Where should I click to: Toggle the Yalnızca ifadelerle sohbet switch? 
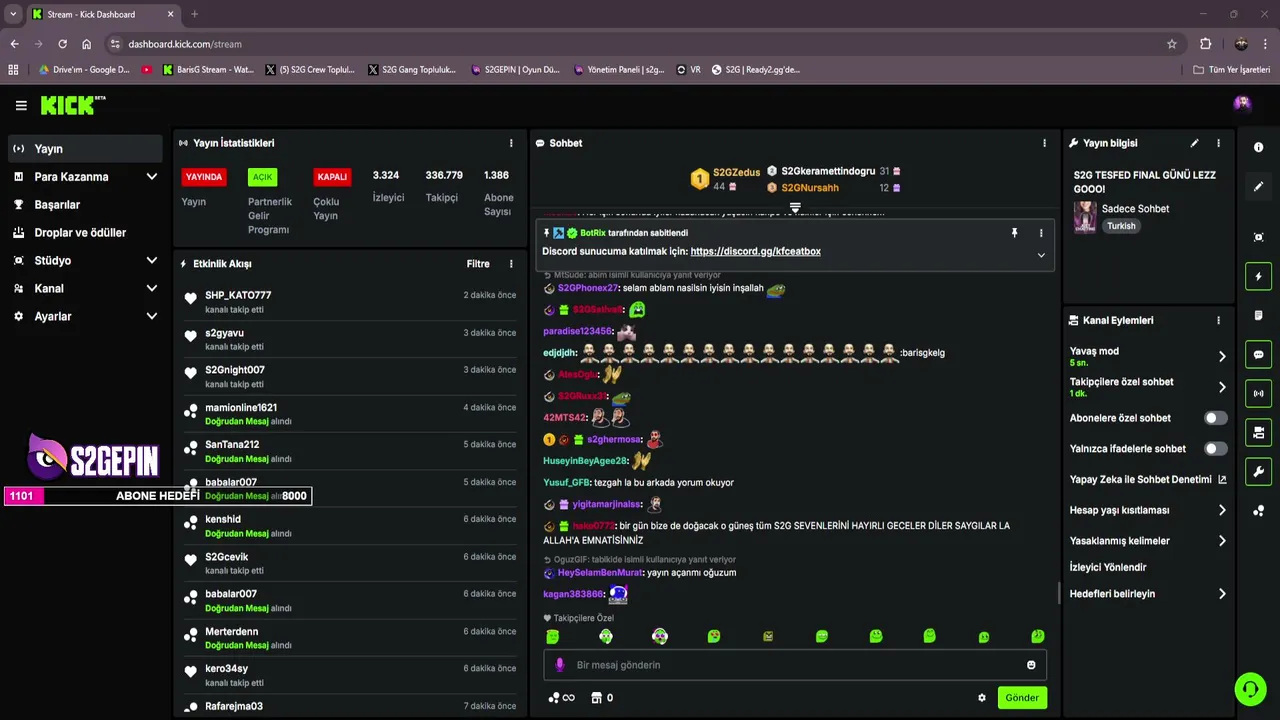[x=1215, y=449]
